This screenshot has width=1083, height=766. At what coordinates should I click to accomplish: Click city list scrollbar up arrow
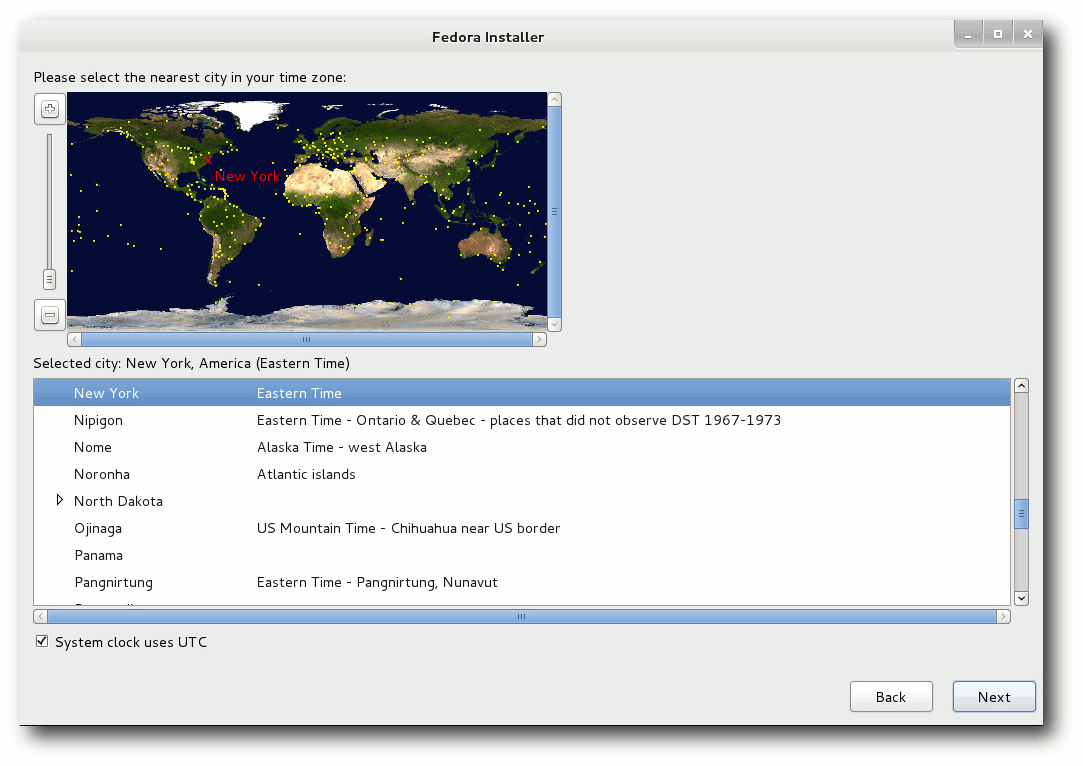pyautogui.click(x=1022, y=385)
